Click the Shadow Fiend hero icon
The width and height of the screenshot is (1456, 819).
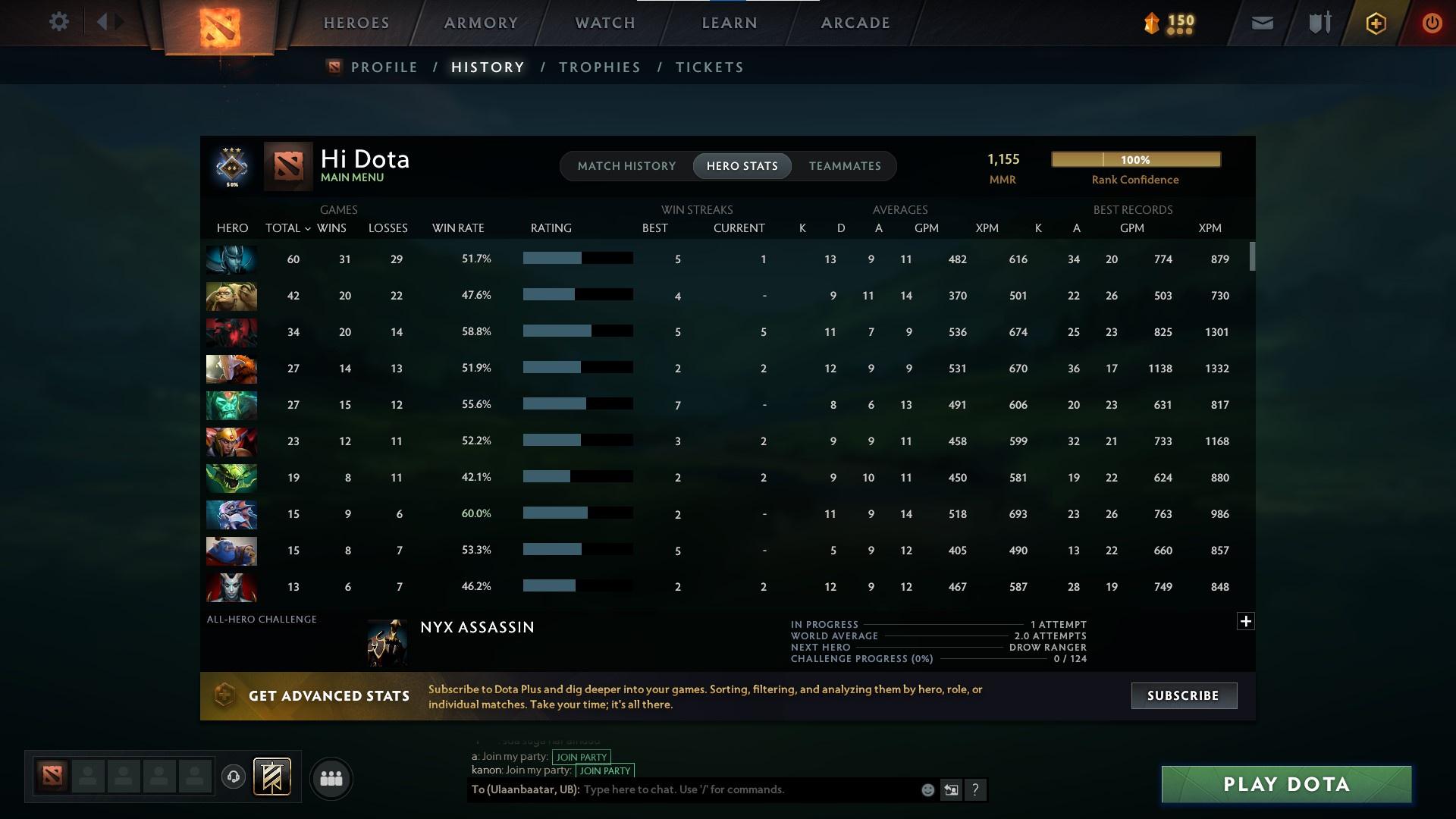pos(231,332)
